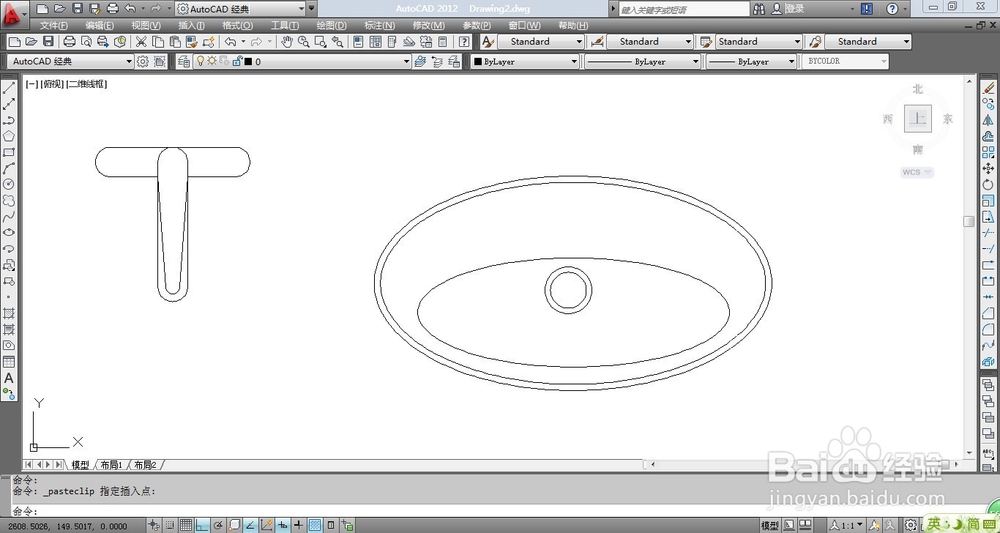Select the Arc draw tool
The height and width of the screenshot is (533, 1000).
click(9, 168)
